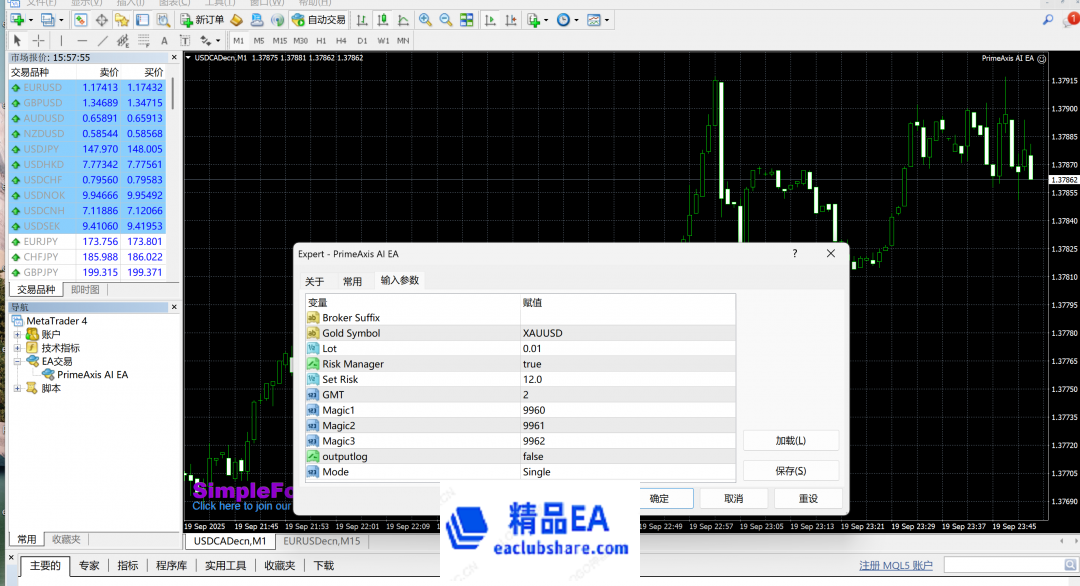
Task: Switch chart to H1 timeframe
Action: (x=321, y=41)
